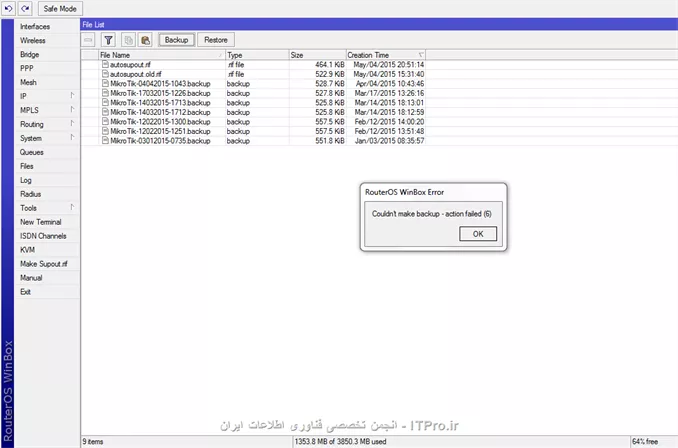The width and height of the screenshot is (678, 448).
Task: Toggle Safe Mode button
Action: pyautogui.click(x=60, y=8)
